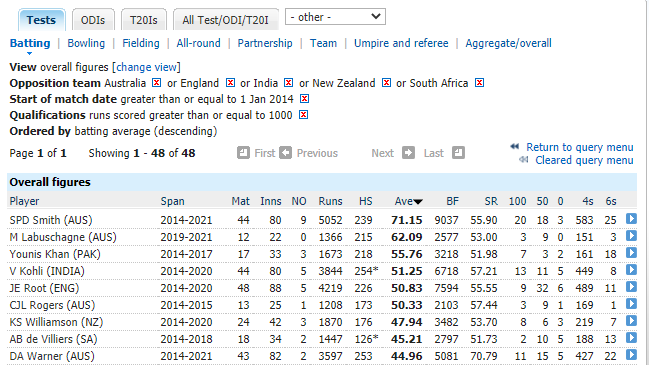
Task: Remove the start of match date filter
Action: (x=304, y=98)
